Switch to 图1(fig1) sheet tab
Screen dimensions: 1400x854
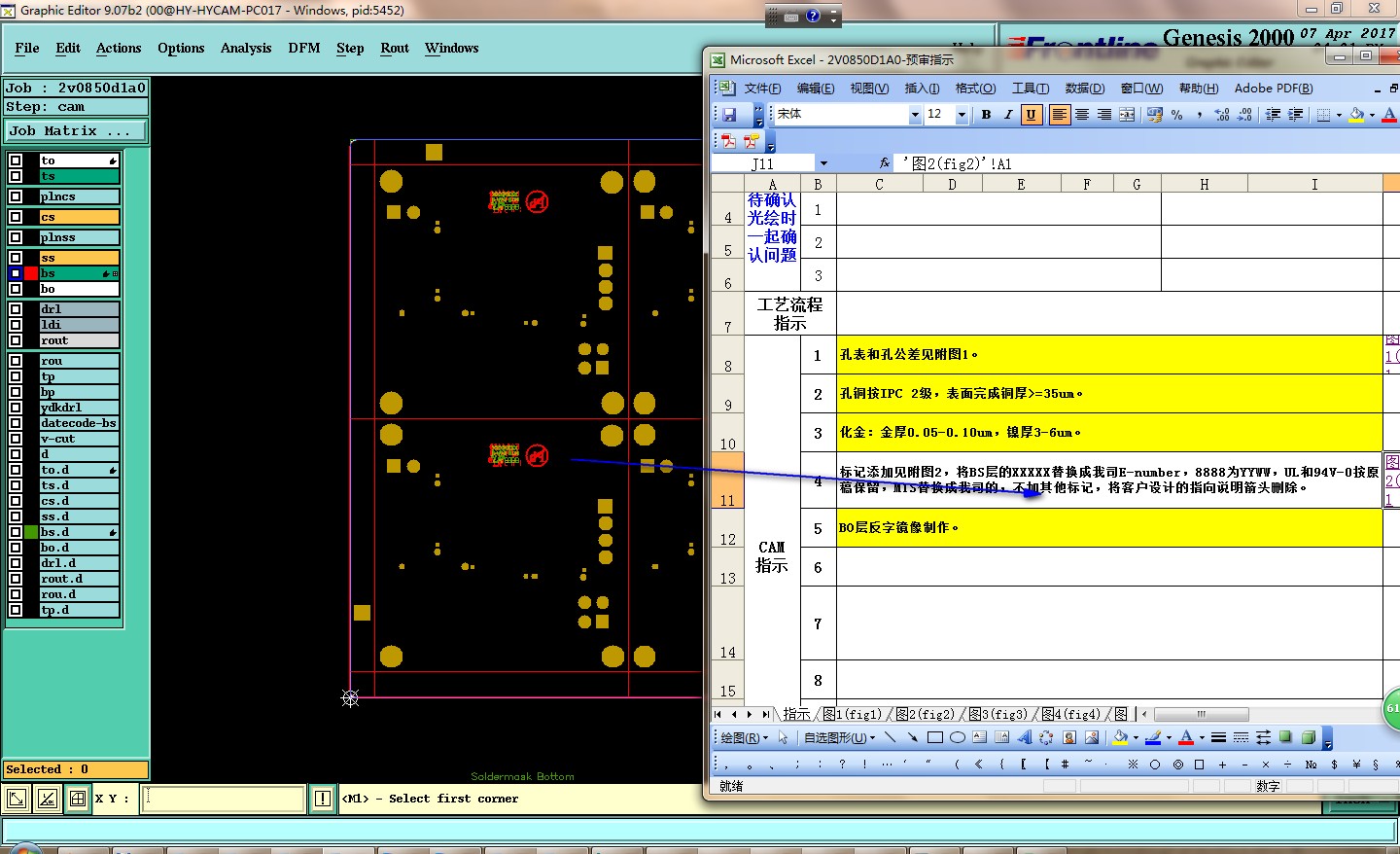853,714
